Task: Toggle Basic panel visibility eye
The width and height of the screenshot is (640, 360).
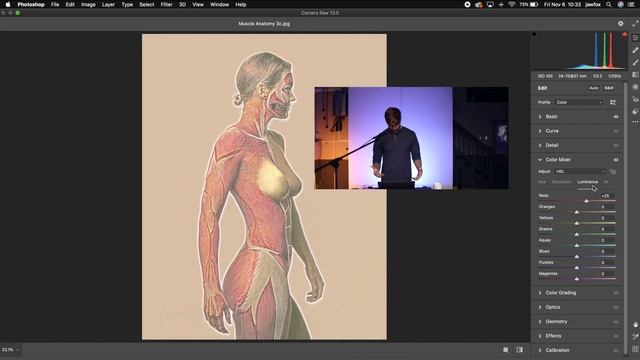Action: (x=616, y=117)
